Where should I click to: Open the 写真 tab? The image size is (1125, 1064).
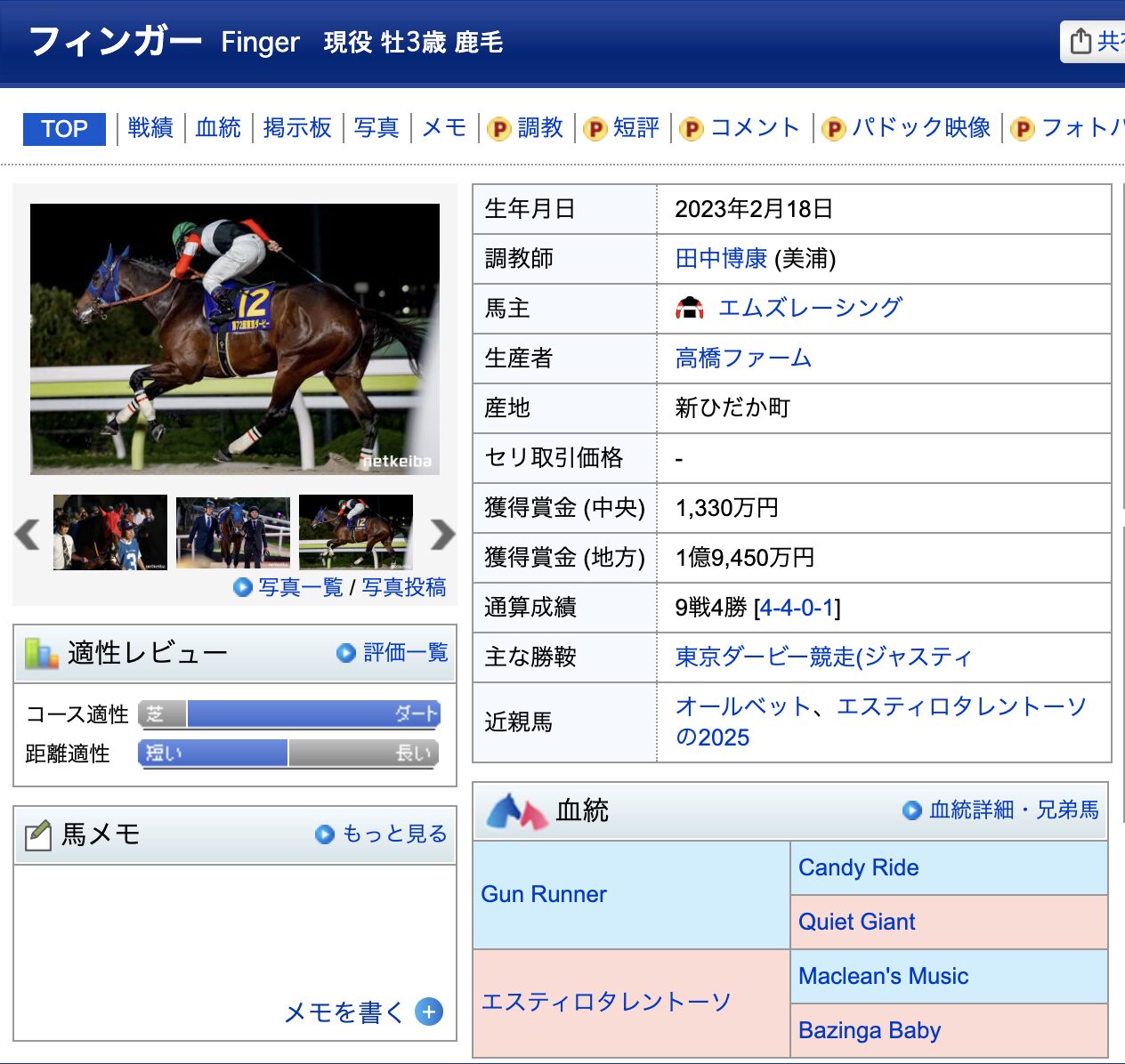coord(376,128)
